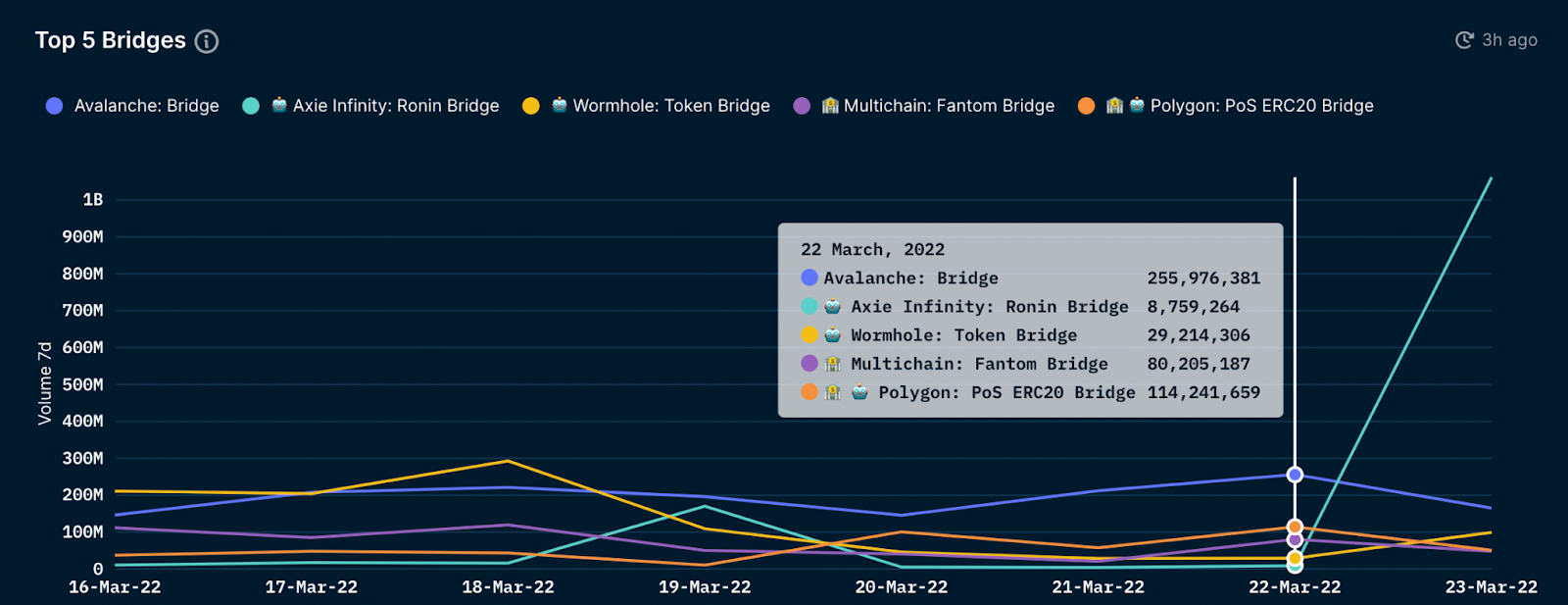Click the 19-Mar-22 x-axis label
Image resolution: width=1568 pixels, height=605 pixels.
click(705, 587)
